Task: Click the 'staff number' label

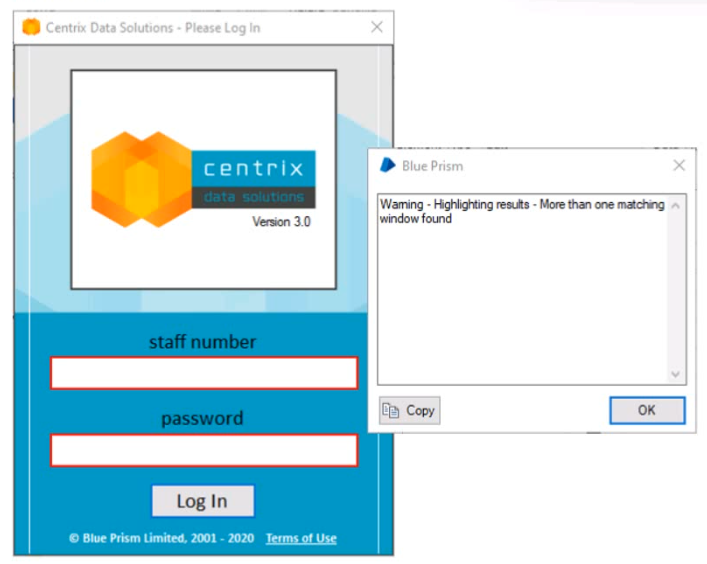Action: point(202,342)
